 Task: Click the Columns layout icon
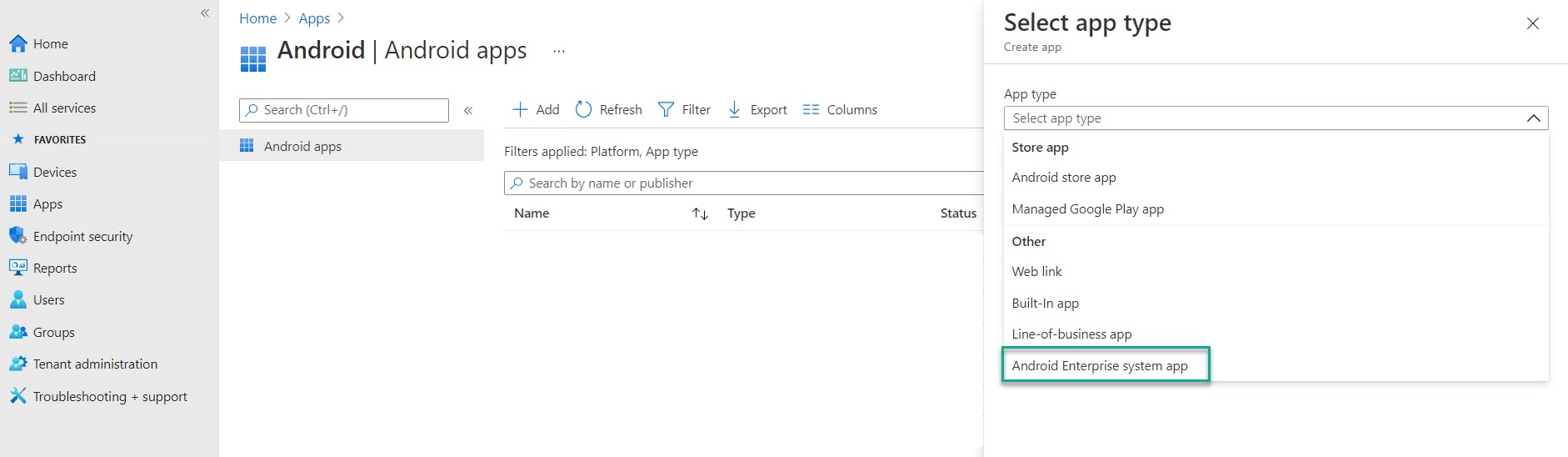811,109
